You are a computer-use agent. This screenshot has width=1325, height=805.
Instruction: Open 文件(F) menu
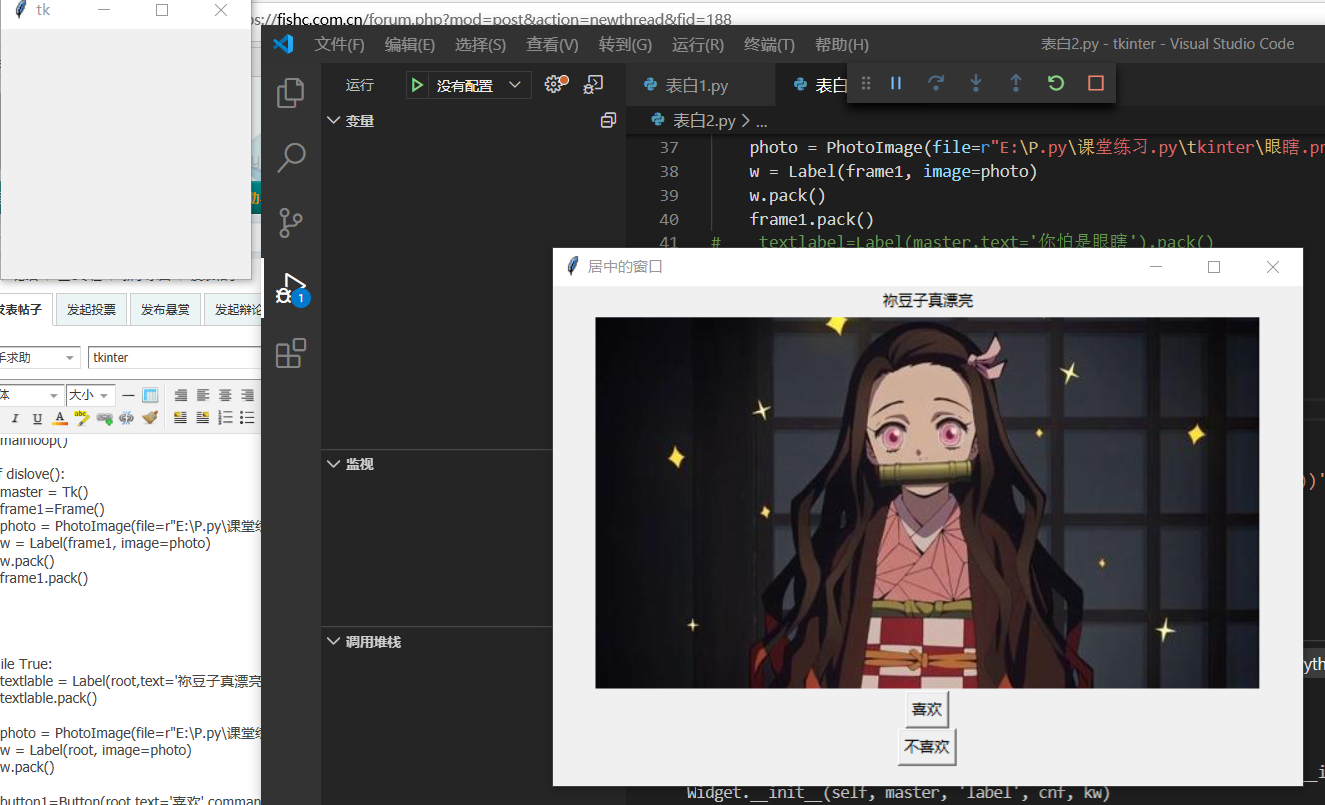coord(340,45)
